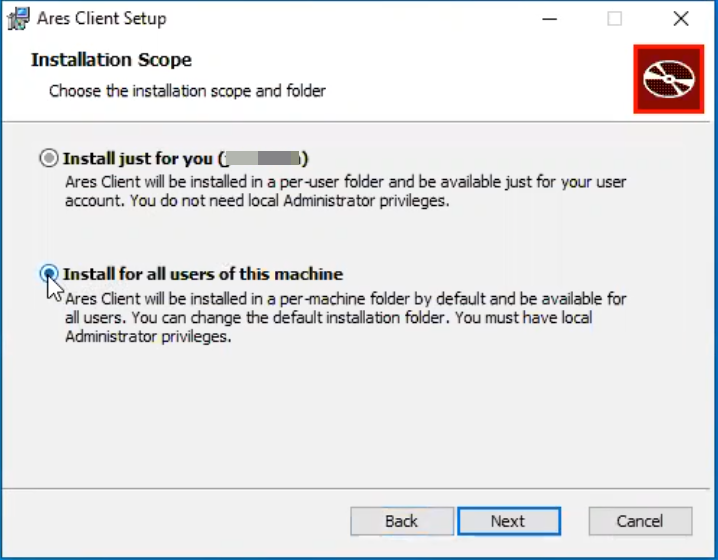Click the blurred username in parentheses
The height and width of the screenshot is (560, 718).
[x=263, y=158]
